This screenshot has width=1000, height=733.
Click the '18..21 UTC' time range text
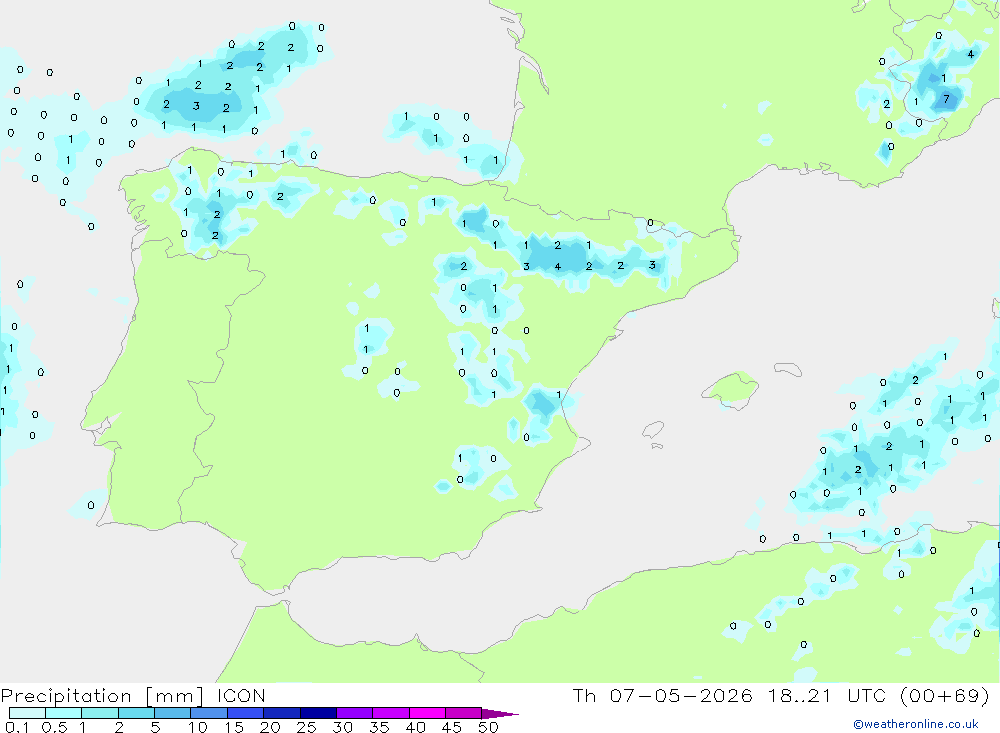point(827,695)
